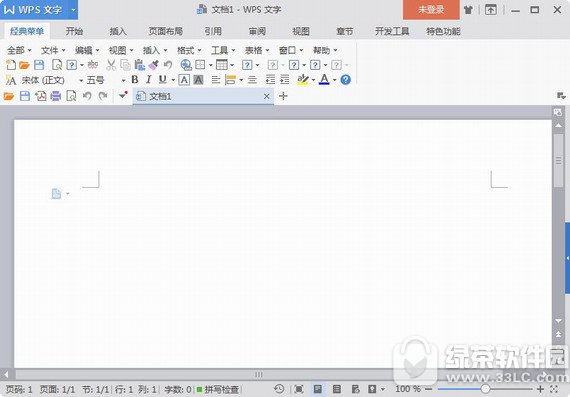Apply the yellow highlight pen

click(302, 80)
